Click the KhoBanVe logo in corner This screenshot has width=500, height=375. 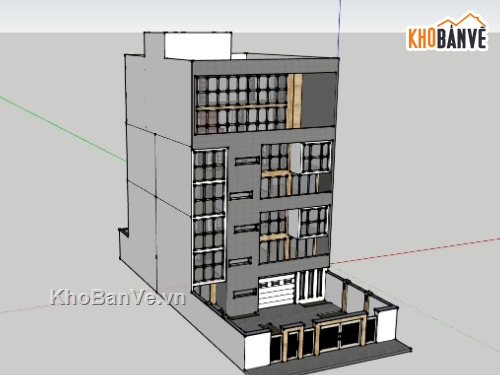click(x=447, y=32)
